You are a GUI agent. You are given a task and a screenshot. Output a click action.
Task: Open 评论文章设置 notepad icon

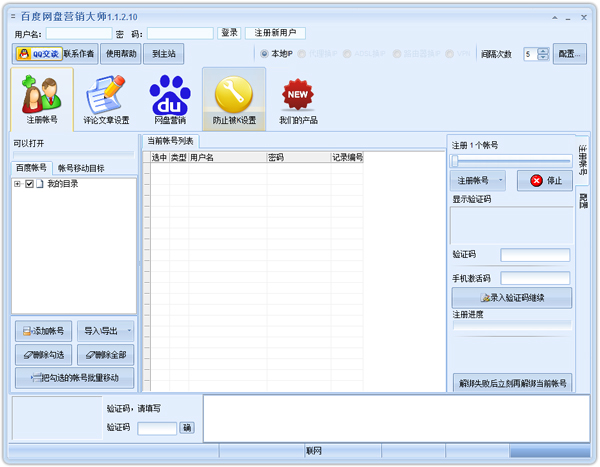click(106, 99)
